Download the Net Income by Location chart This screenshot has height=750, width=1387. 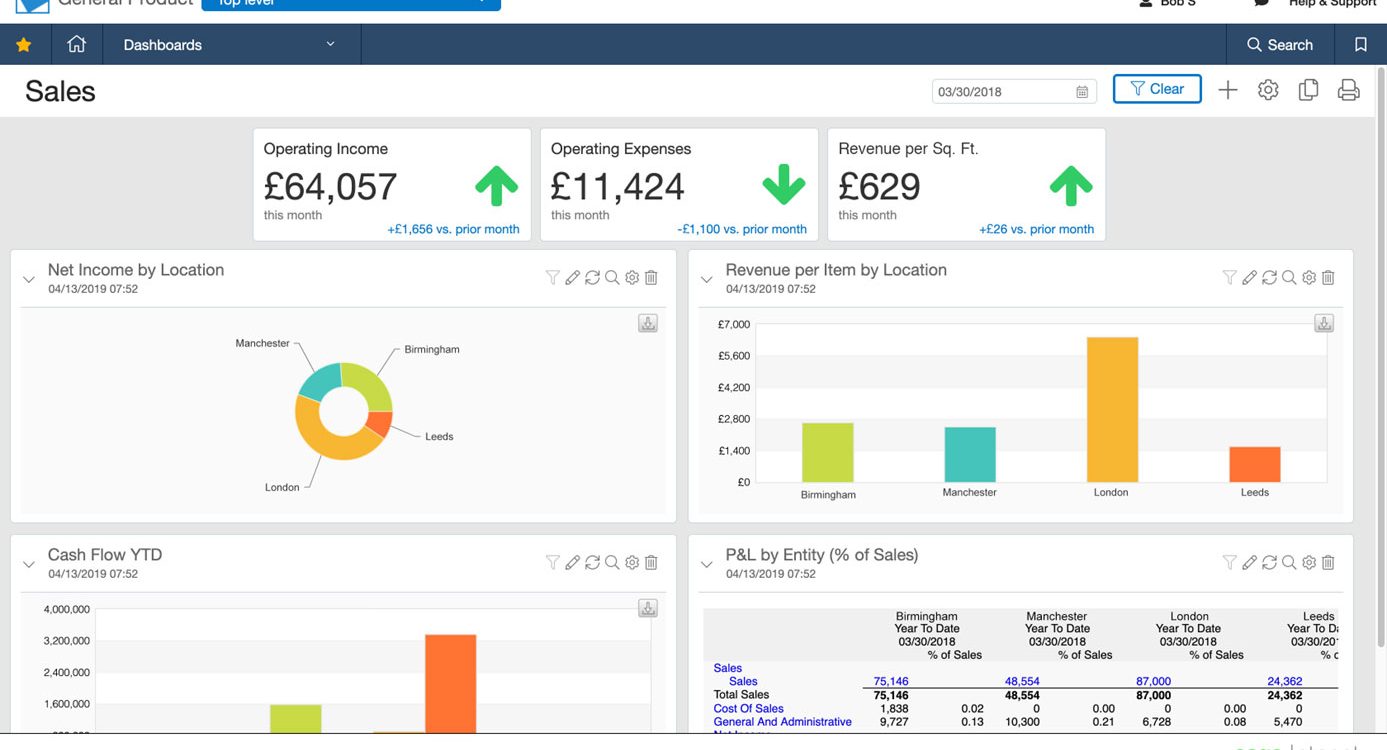648,323
